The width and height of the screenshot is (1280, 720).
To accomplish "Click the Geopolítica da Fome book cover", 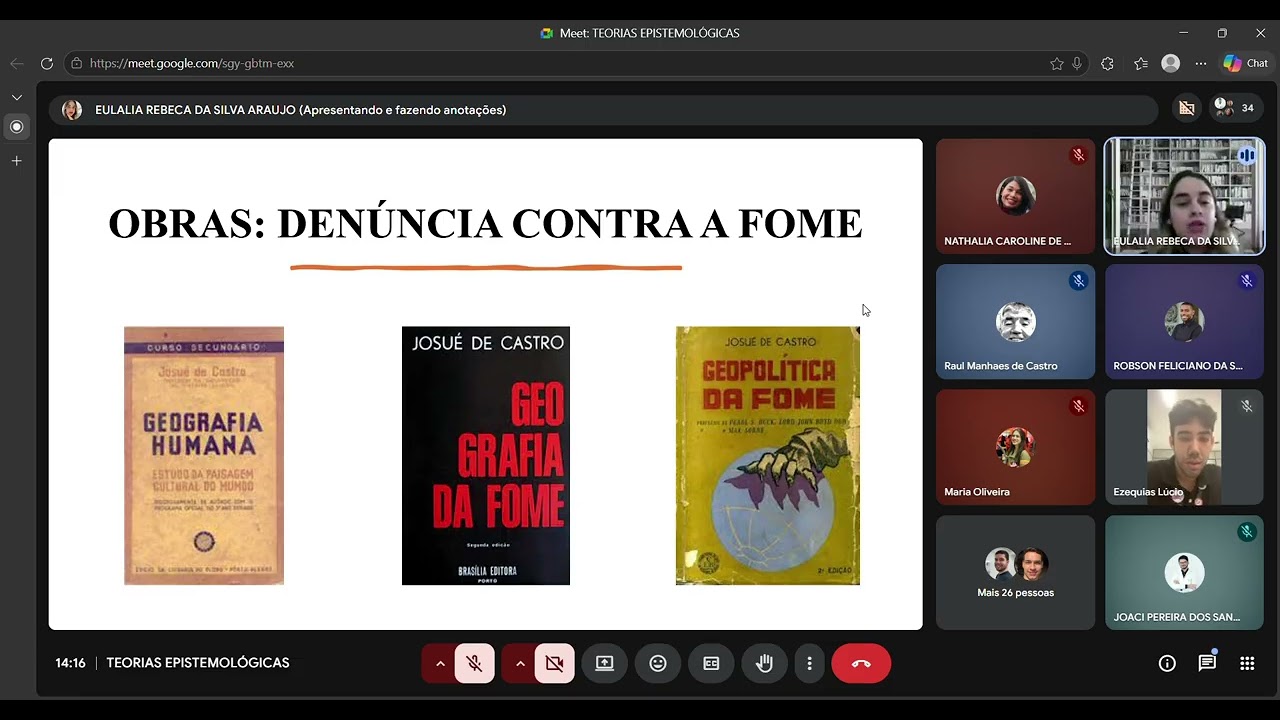I will point(768,456).
